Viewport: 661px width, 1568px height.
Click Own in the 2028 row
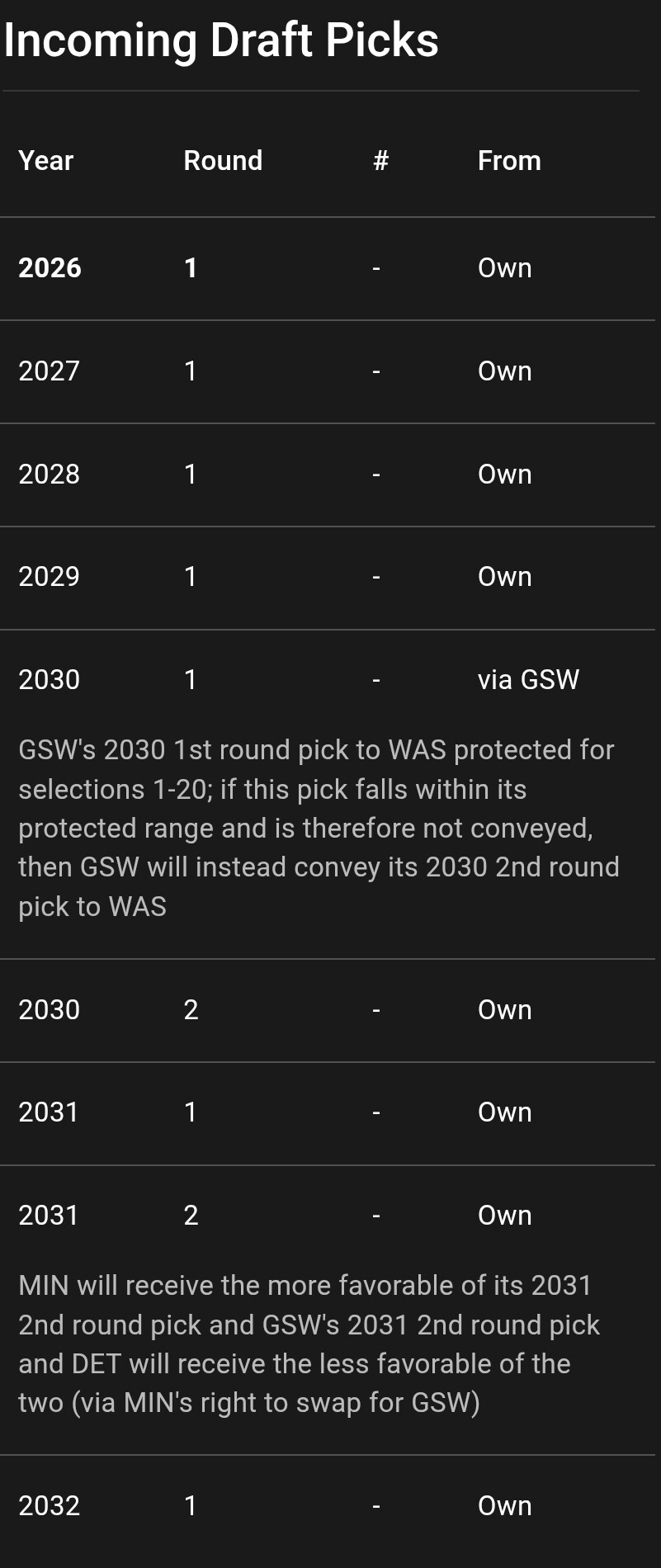(x=504, y=475)
